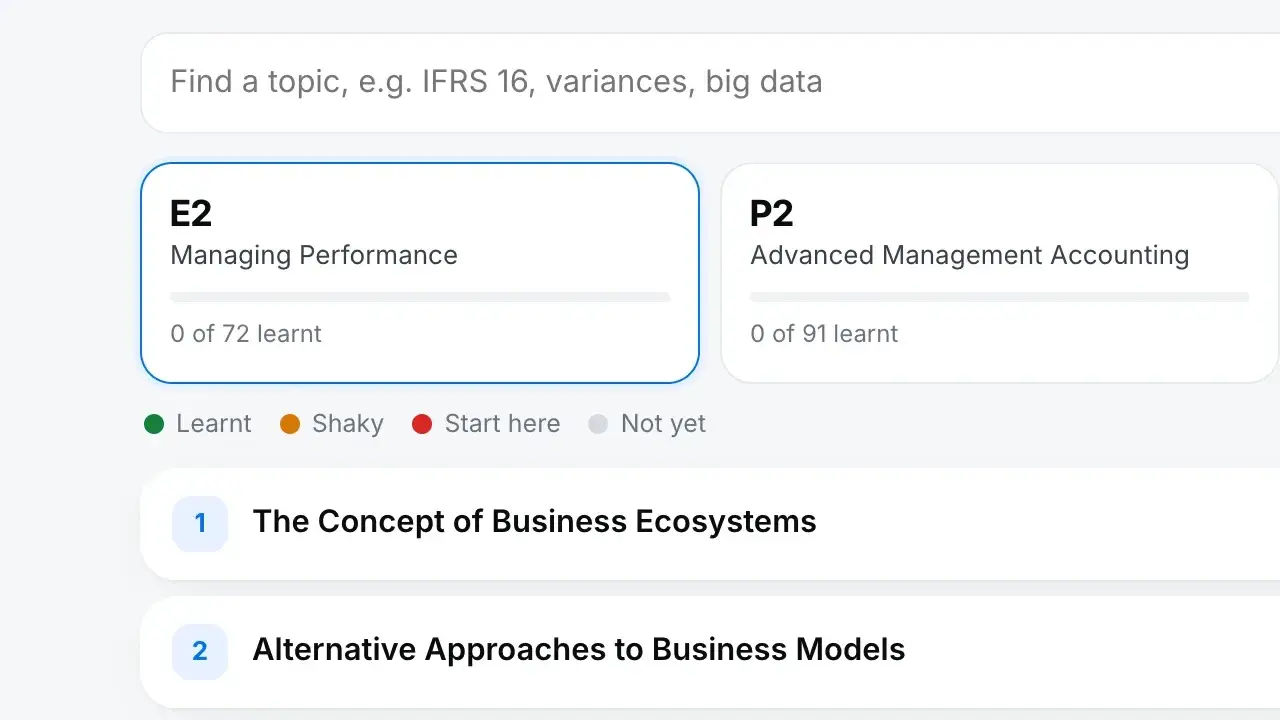Click the "0 of 72 learnt" text
Viewport: 1280px width, 720px height.
click(246, 334)
